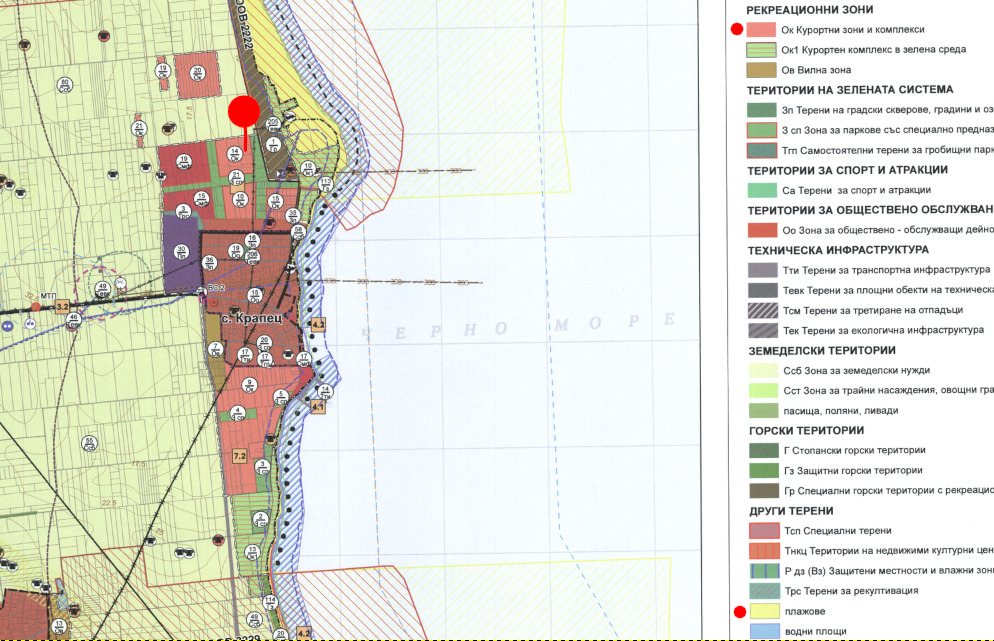Click the large red location pin on the map
994x641 pixels.
(x=244, y=112)
